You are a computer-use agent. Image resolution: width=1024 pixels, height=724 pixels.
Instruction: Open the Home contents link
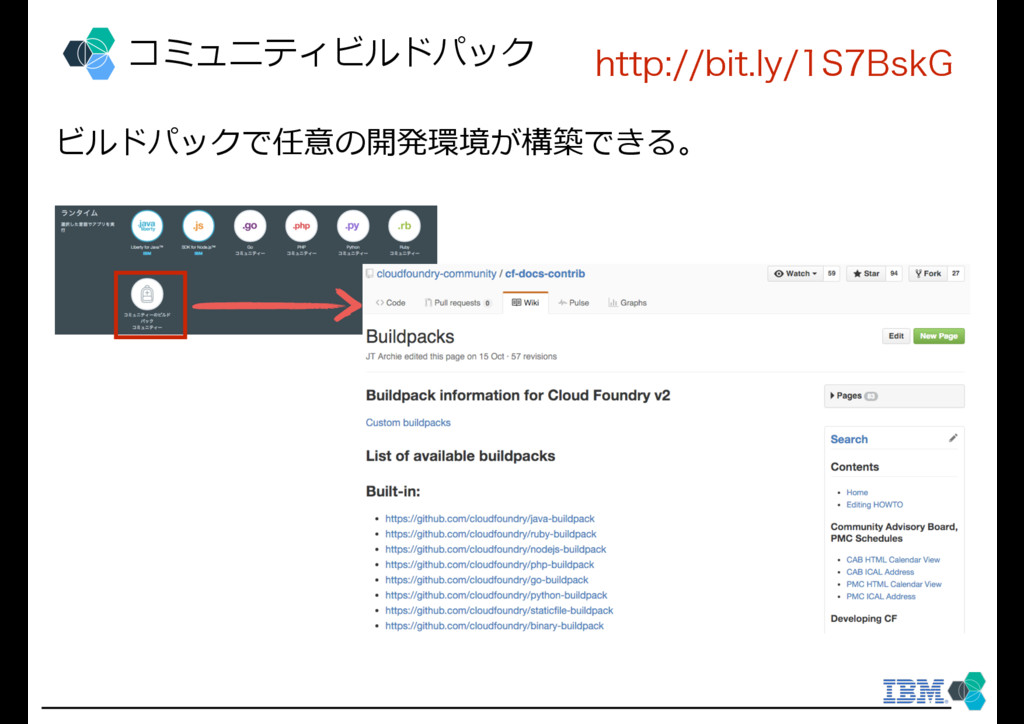coord(857,492)
